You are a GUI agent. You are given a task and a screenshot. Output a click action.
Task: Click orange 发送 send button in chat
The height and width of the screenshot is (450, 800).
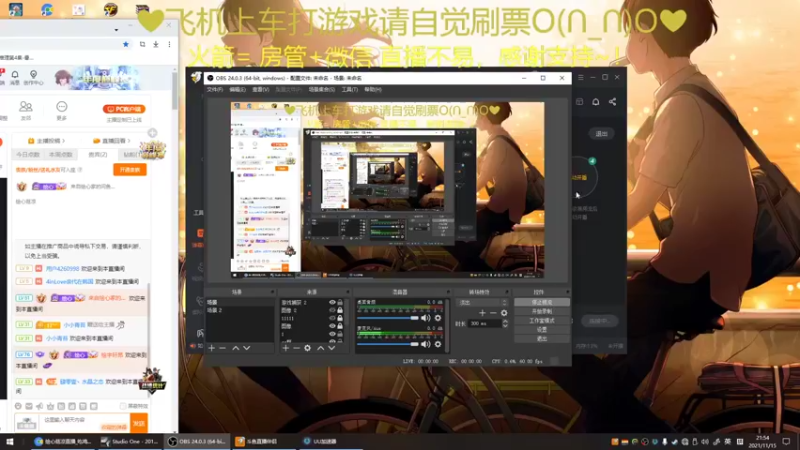click(139, 423)
